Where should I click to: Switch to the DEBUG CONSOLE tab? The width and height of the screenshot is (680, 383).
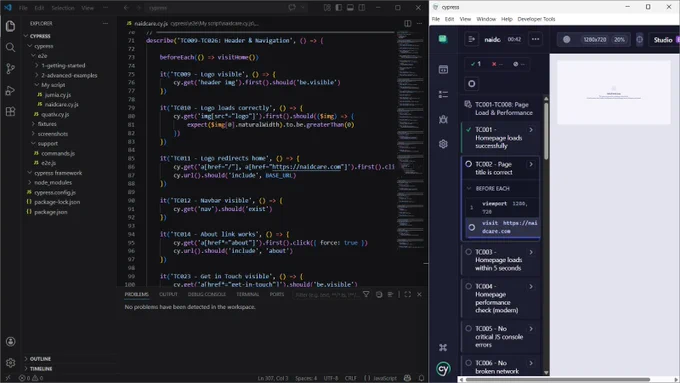coord(207,295)
